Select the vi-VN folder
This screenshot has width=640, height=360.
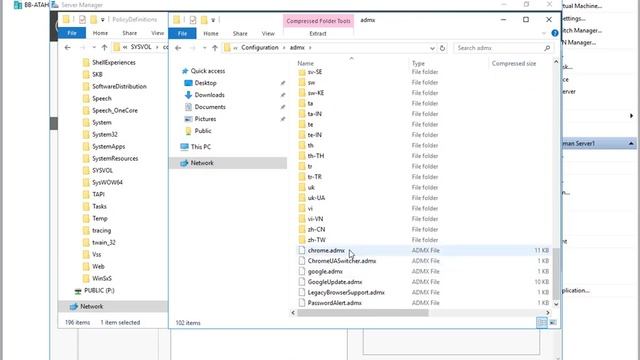coord(315,219)
